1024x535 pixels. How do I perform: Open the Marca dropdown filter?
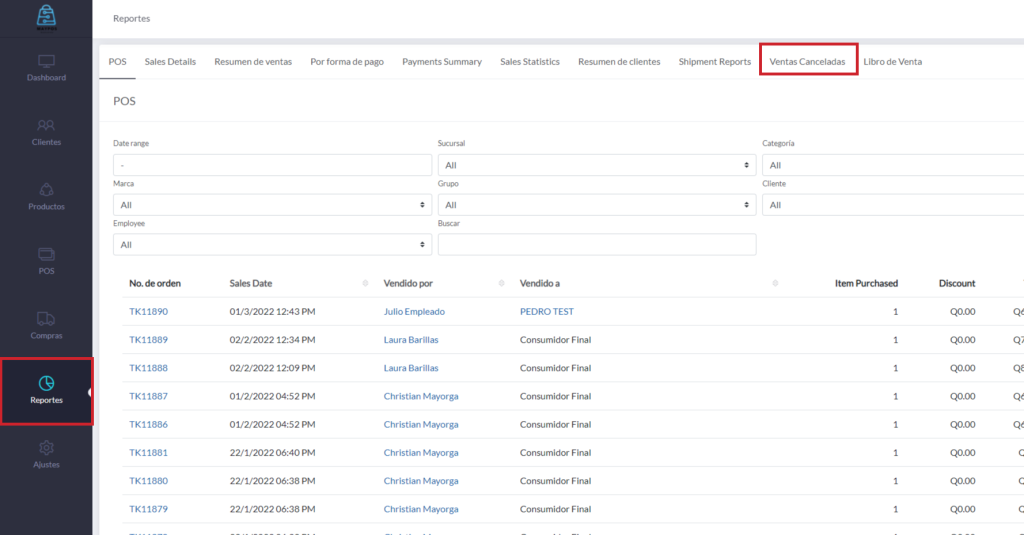272,205
